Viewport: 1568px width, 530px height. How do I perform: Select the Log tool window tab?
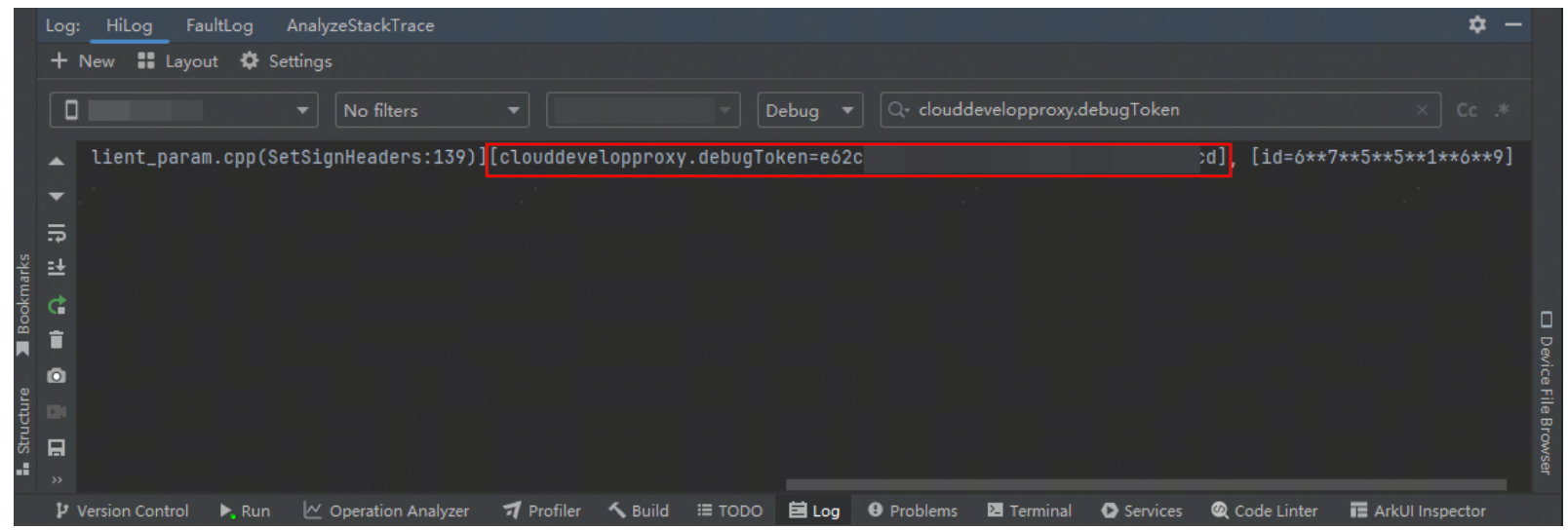pos(814,511)
